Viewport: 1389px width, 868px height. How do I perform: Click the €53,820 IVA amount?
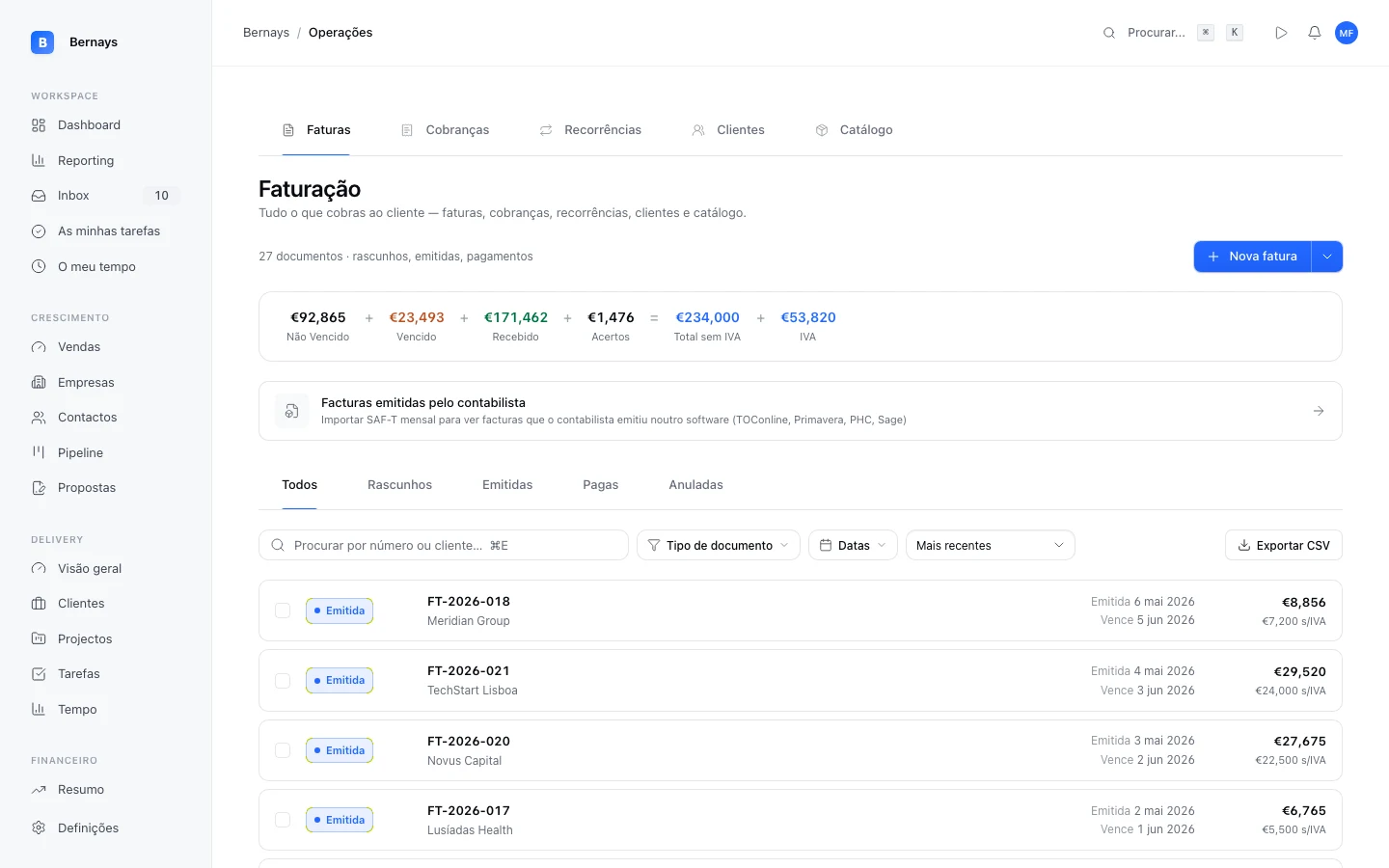tap(808, 317)
